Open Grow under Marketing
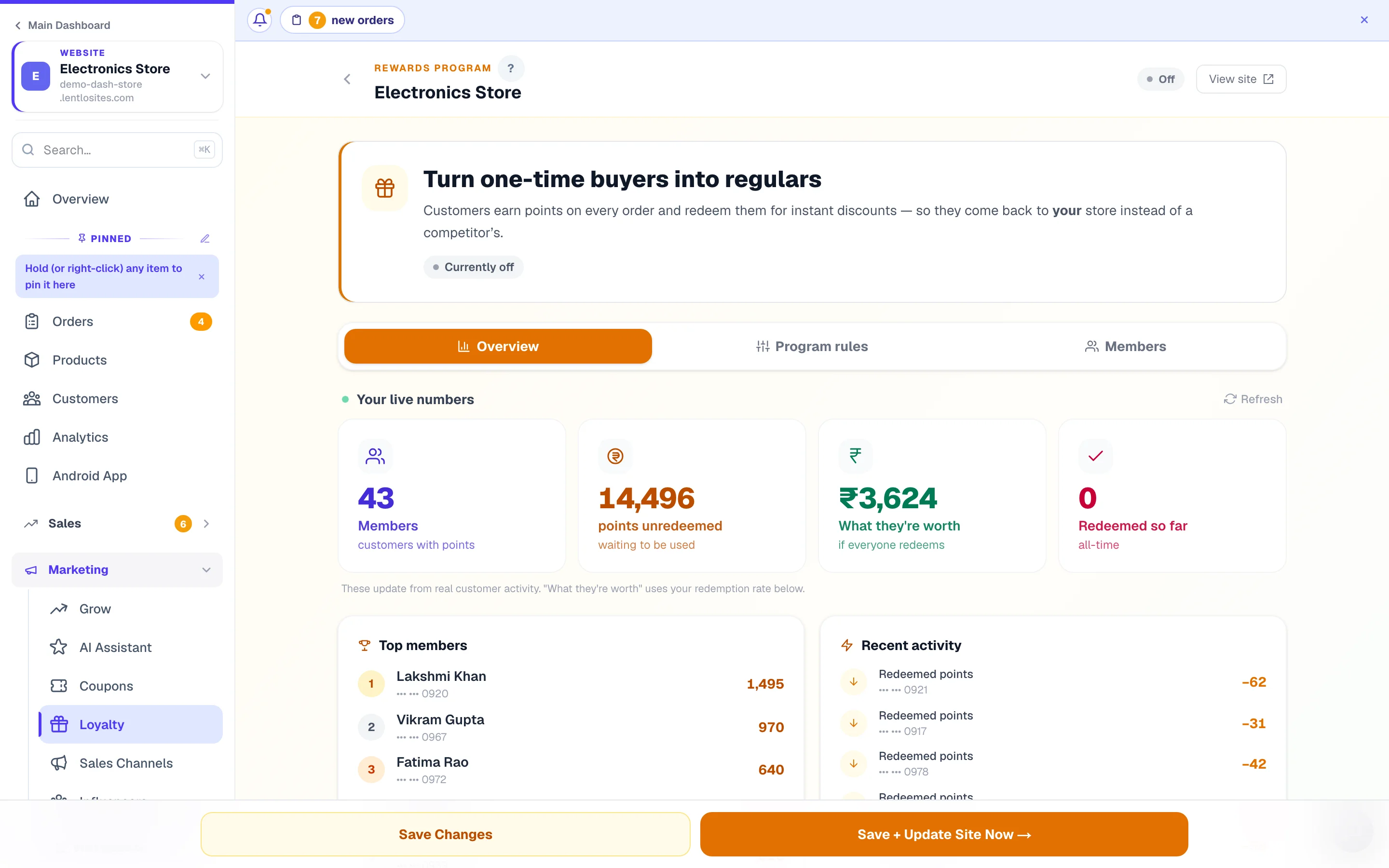This screenshot has height=868, width=1389. click(131, 609)
